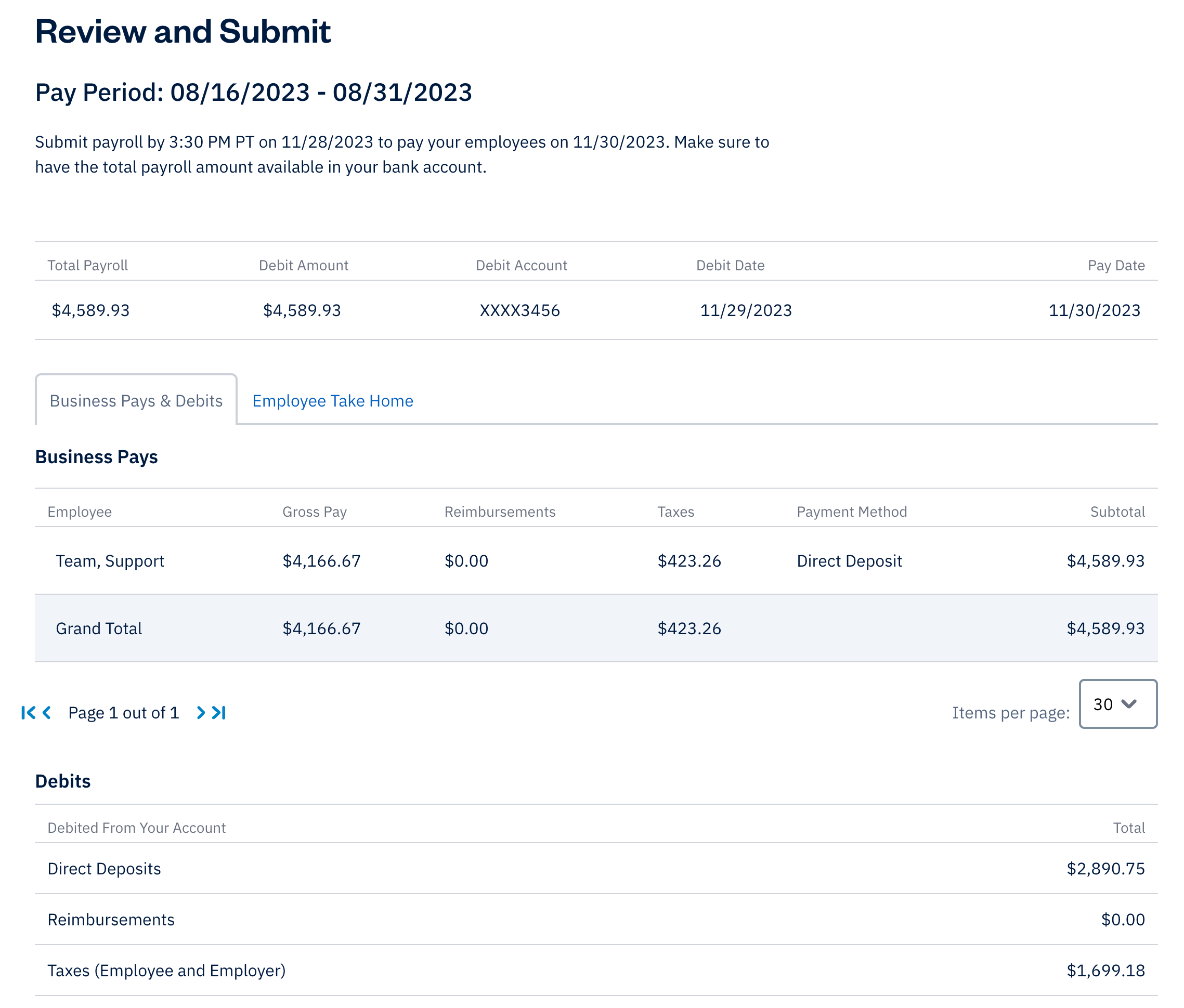
Task: Click the Reimbursements debit row
Action: pos(111,920)
